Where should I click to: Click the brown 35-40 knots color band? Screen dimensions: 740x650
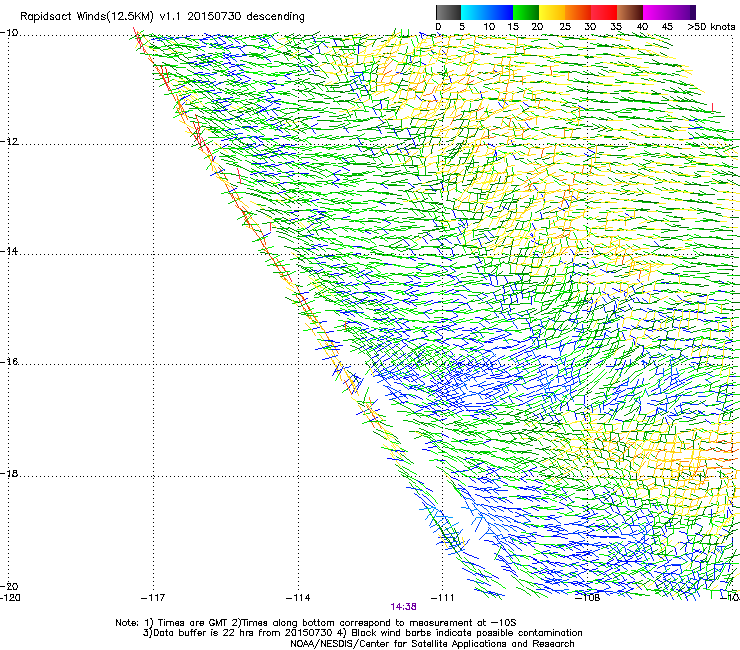[630, 12]
